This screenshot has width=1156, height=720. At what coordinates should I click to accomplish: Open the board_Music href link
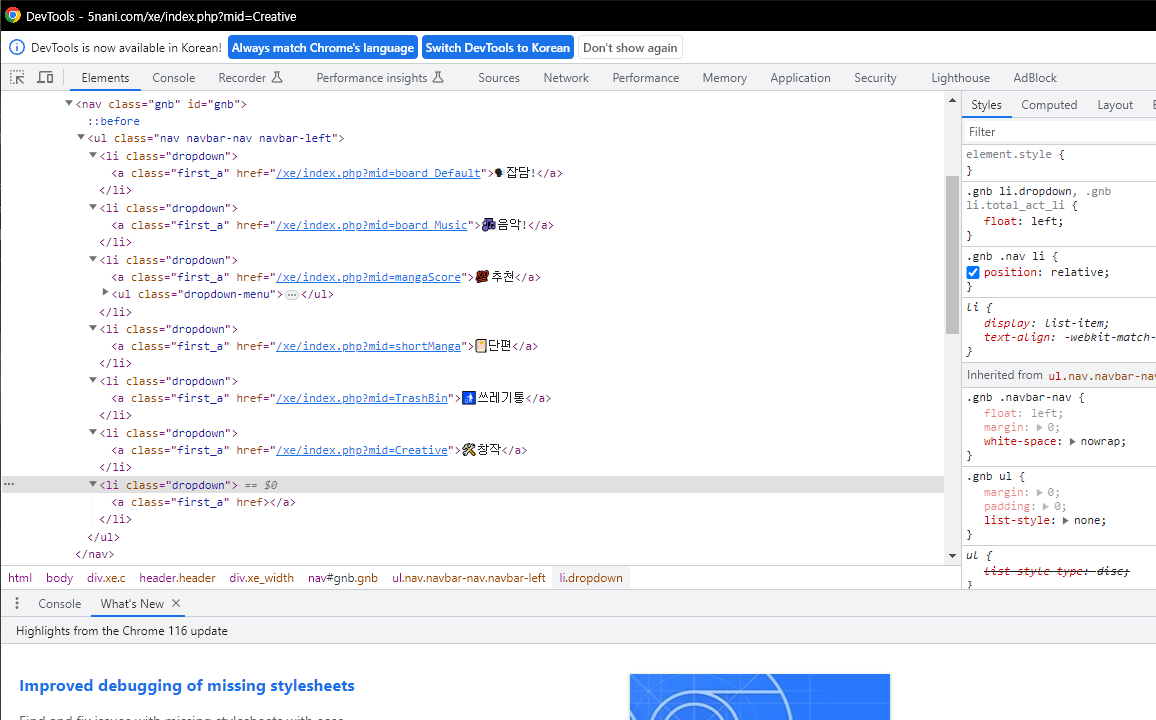[372, 225]
